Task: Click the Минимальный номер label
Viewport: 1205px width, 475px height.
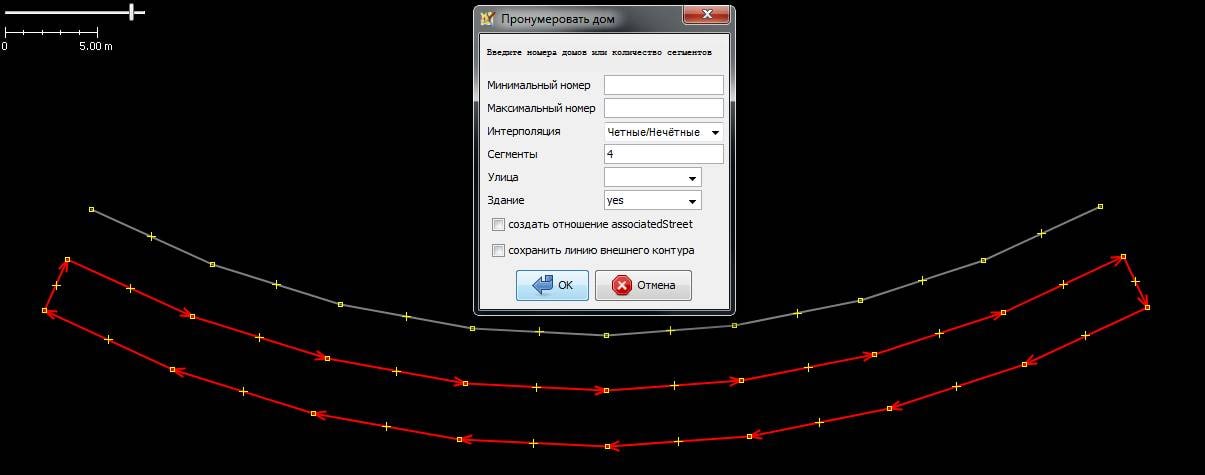Action: (x=539, y=85)
